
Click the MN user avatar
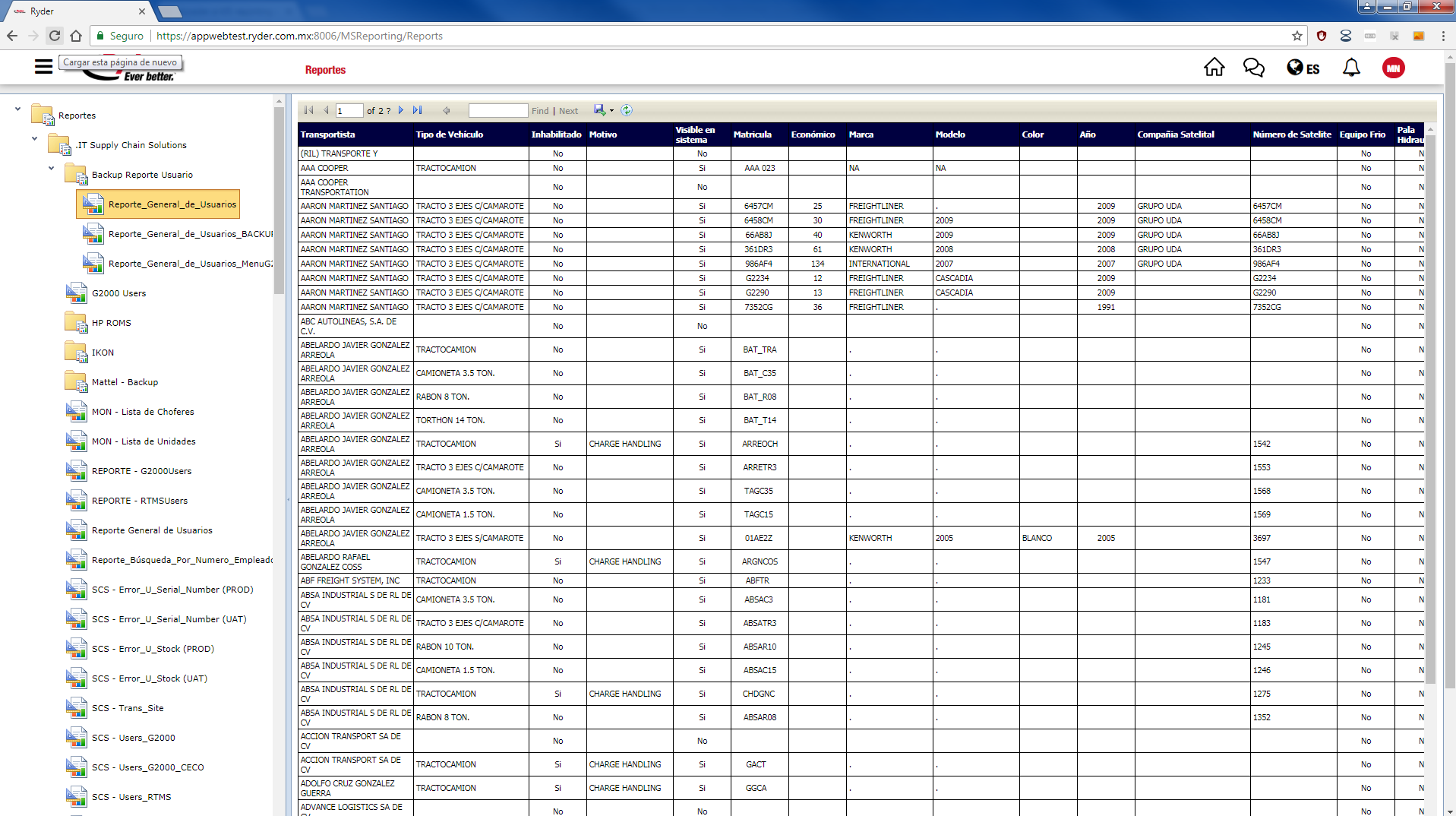[1393, 68]
